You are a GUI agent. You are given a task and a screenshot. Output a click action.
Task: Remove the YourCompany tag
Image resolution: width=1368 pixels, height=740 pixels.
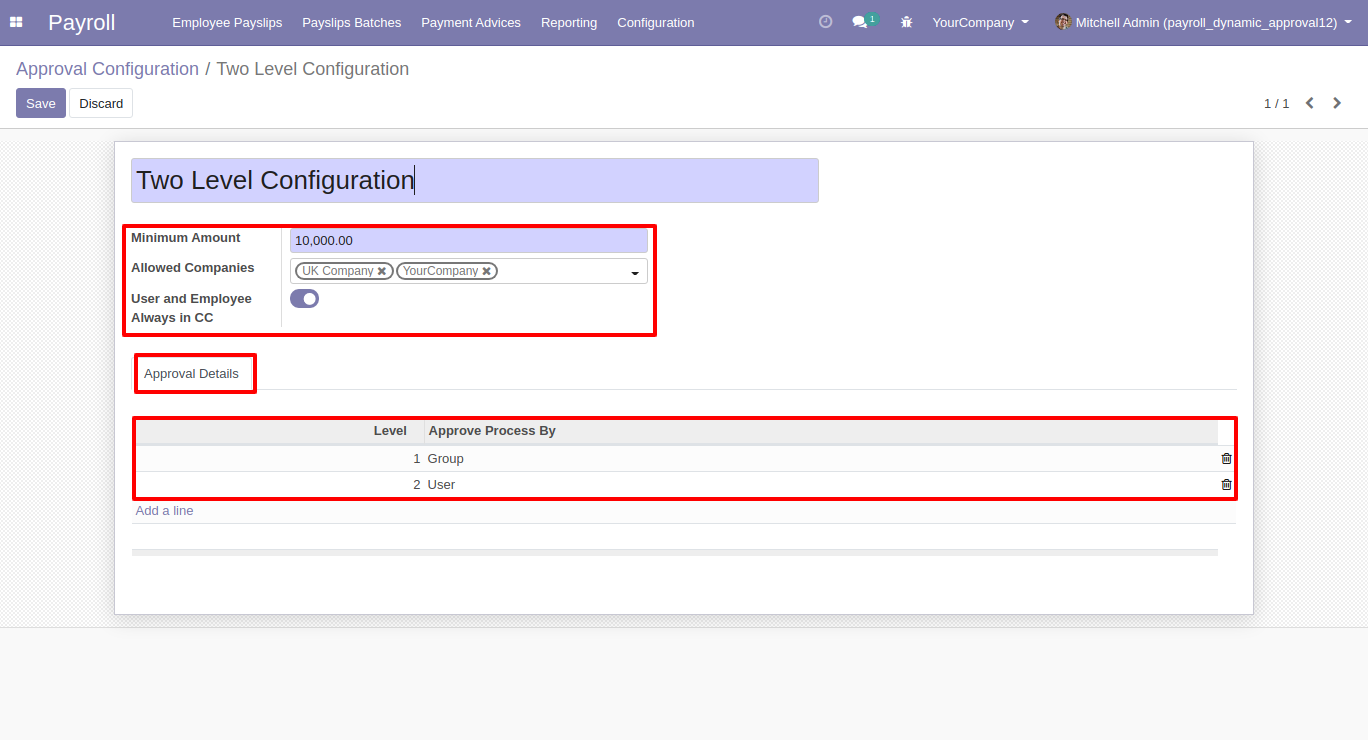coord(486,271)
